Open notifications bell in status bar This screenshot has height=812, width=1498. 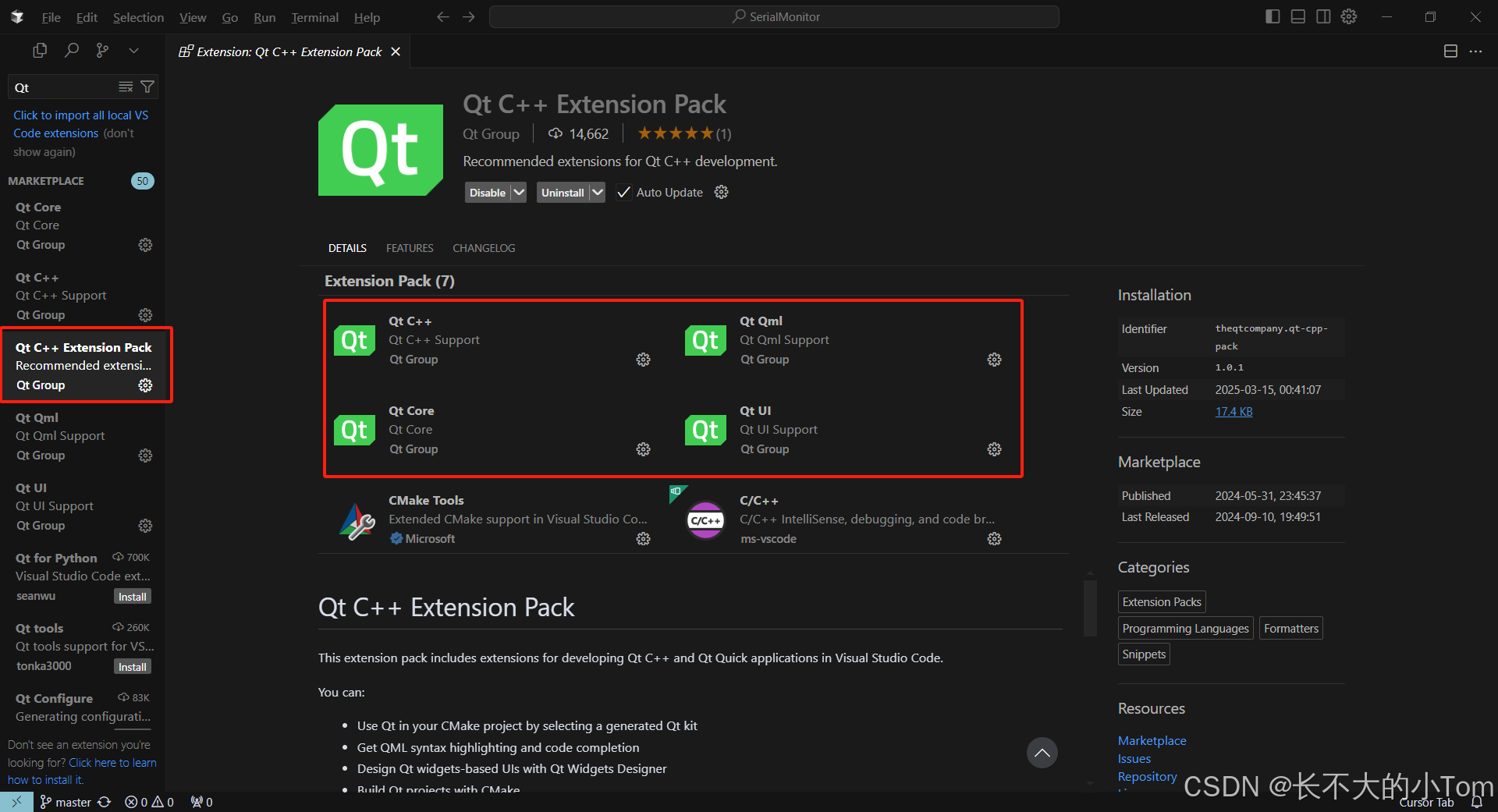[x=1477, y=802]
